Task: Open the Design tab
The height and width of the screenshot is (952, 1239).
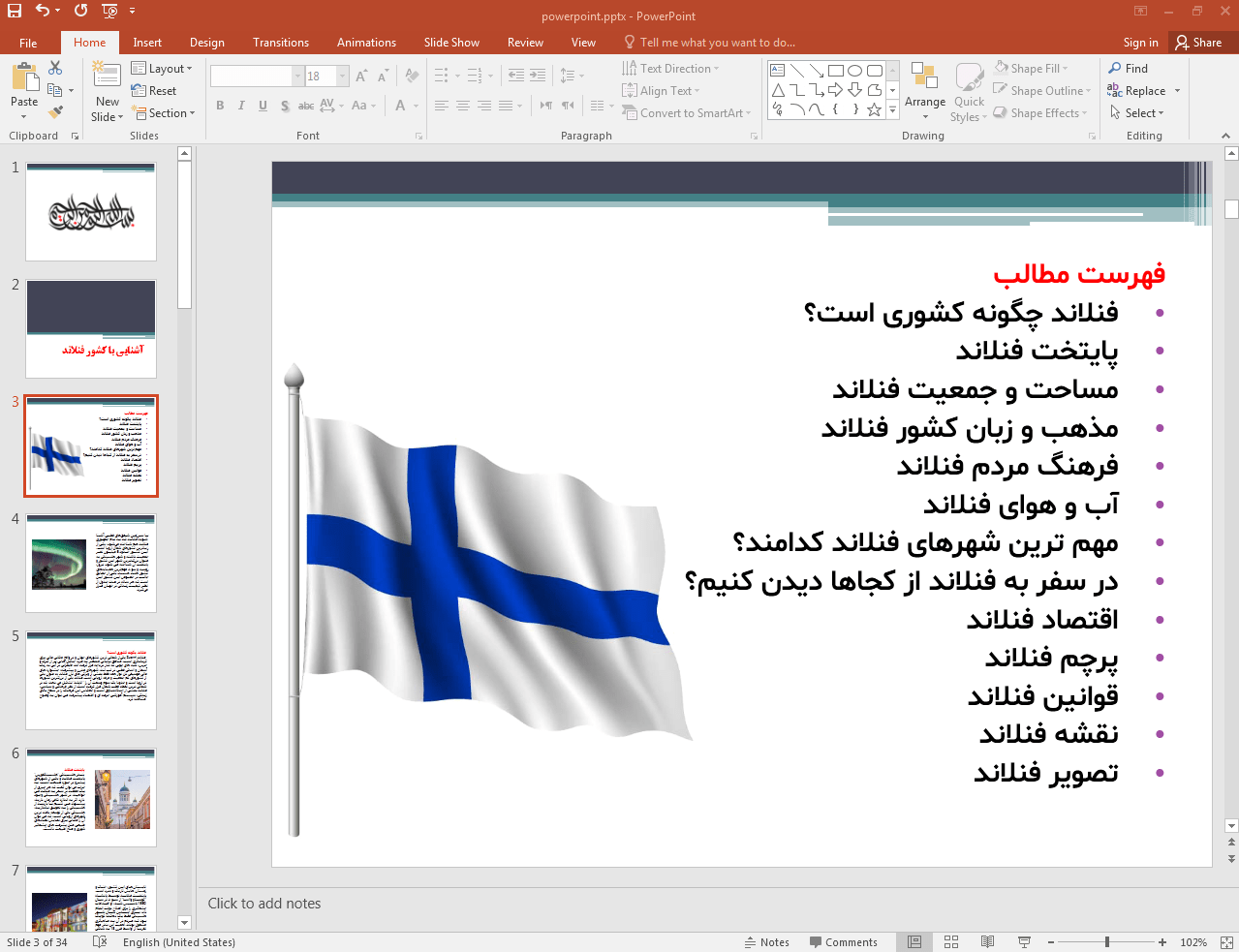Action: point(206,43)
